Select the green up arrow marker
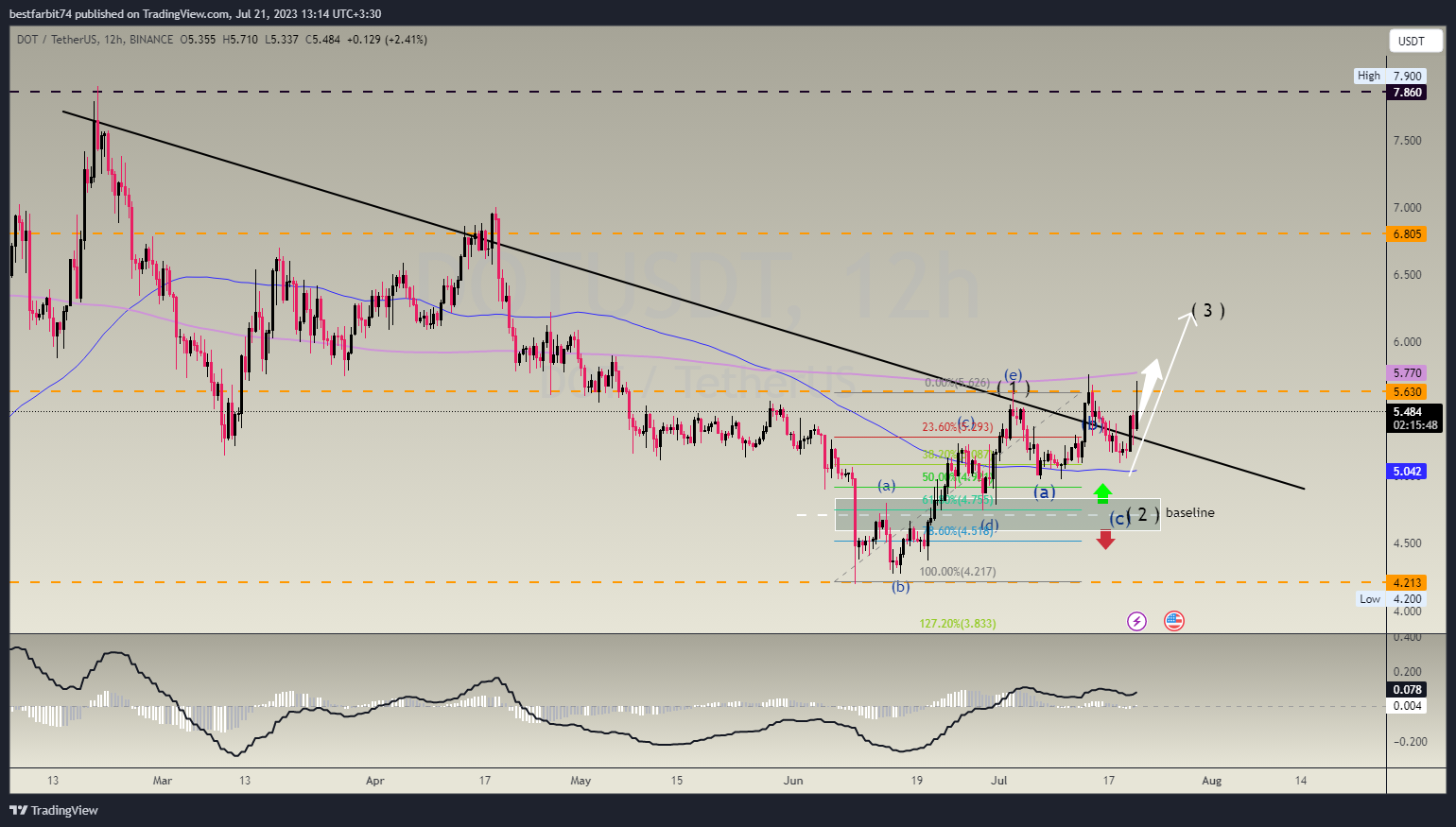The image size is (1456, 827). point(1103,492)
